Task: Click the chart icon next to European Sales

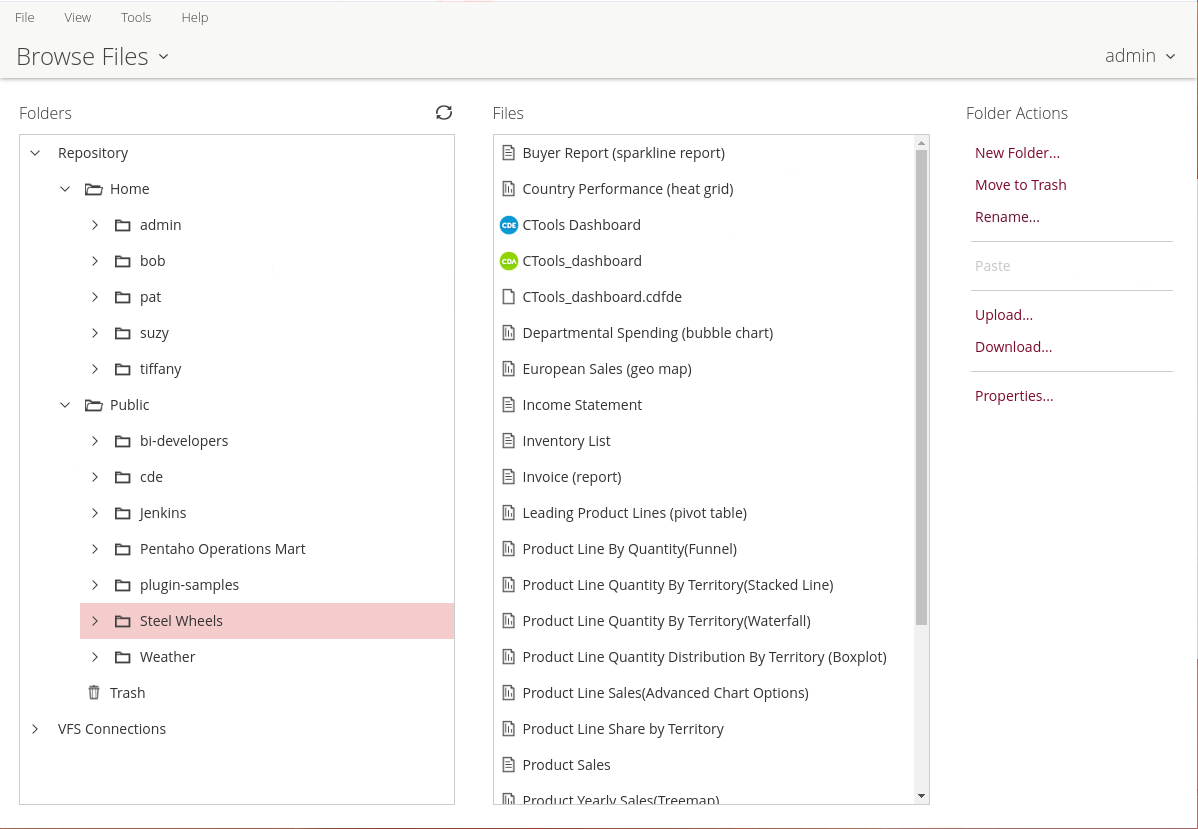Action: [x=508, y=369]
